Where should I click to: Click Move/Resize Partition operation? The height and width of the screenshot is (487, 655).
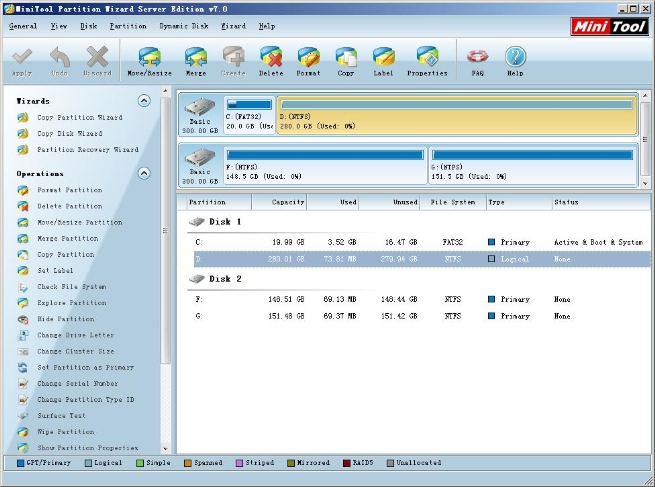pos(80,222)
